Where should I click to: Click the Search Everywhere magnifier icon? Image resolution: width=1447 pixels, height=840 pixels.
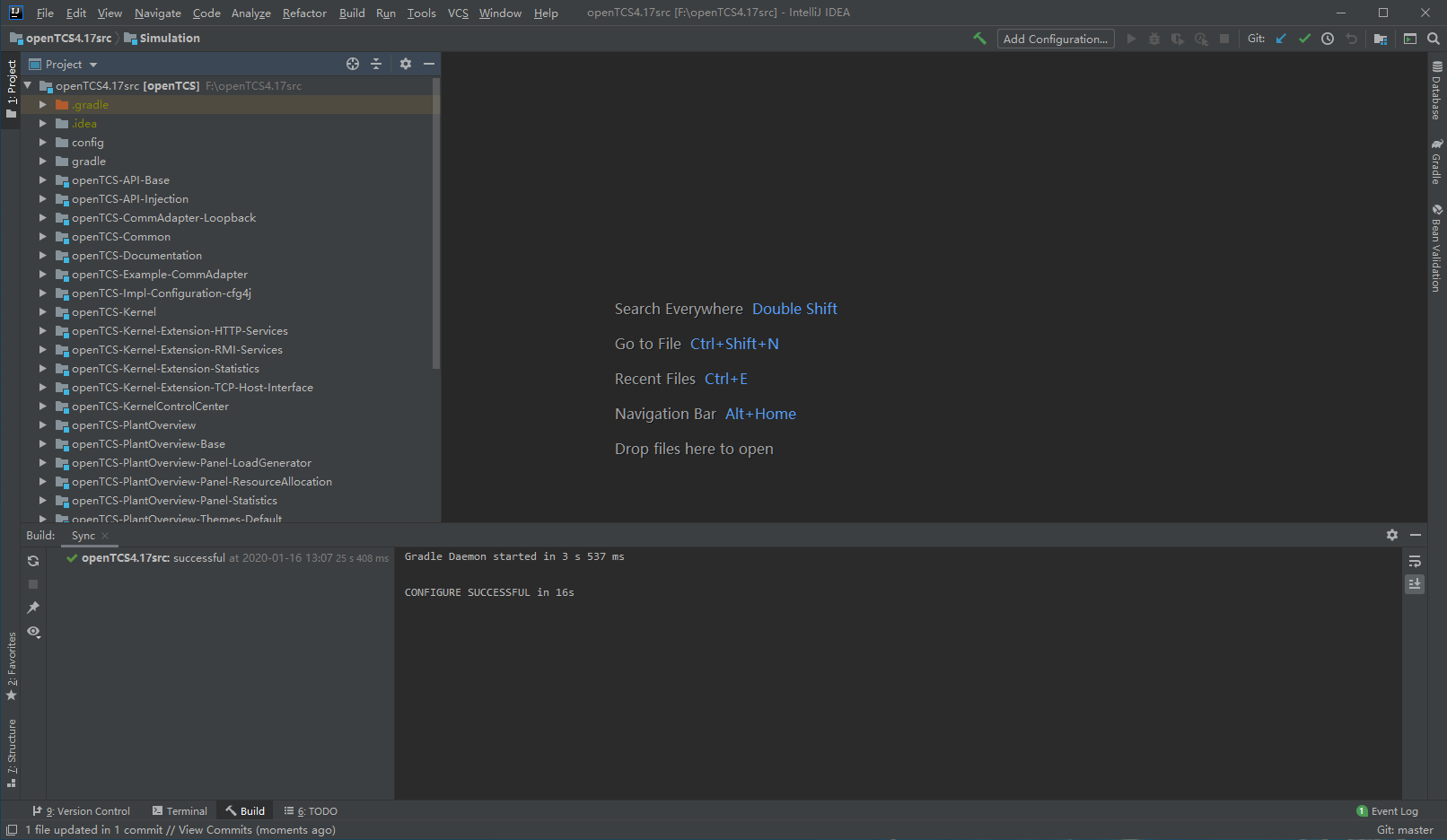tap(1433, 39)
